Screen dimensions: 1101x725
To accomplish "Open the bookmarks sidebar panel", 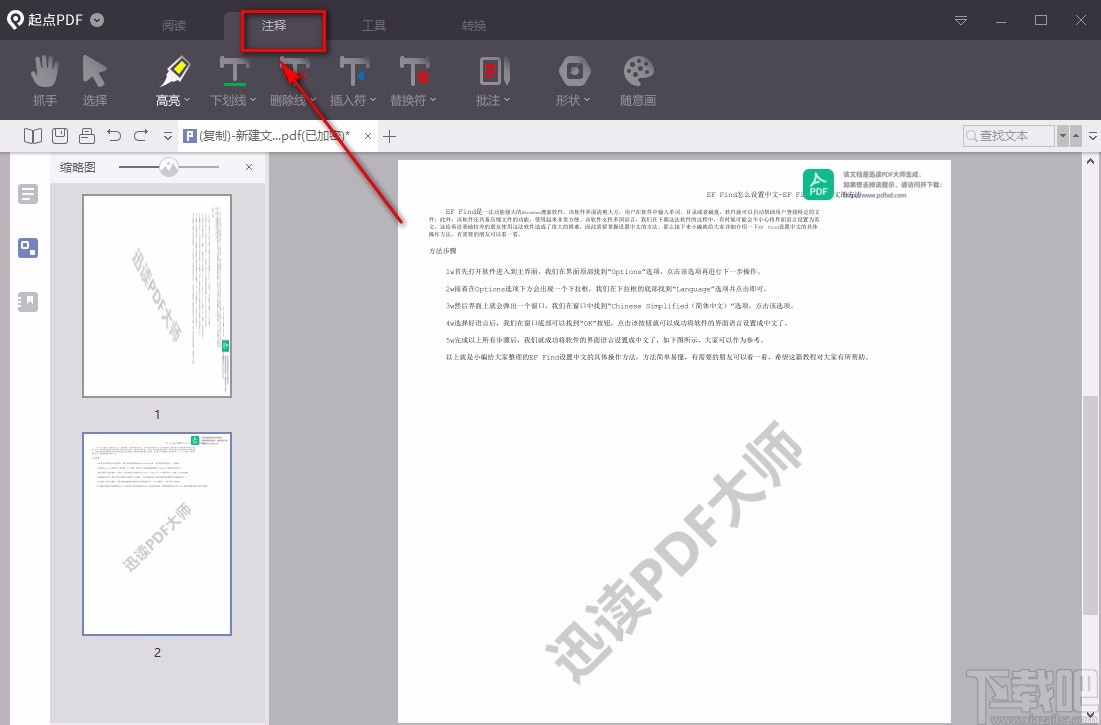I will pos(28,302).
